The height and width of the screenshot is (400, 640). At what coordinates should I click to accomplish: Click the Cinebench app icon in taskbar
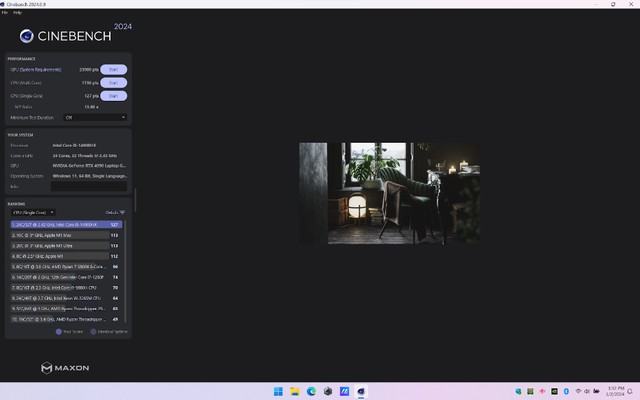362,390
